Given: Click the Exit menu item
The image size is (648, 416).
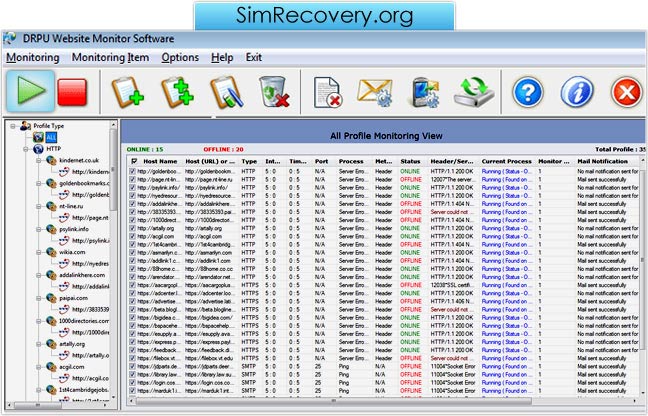Looking at the screenshot, I should (x=253, y=57).
